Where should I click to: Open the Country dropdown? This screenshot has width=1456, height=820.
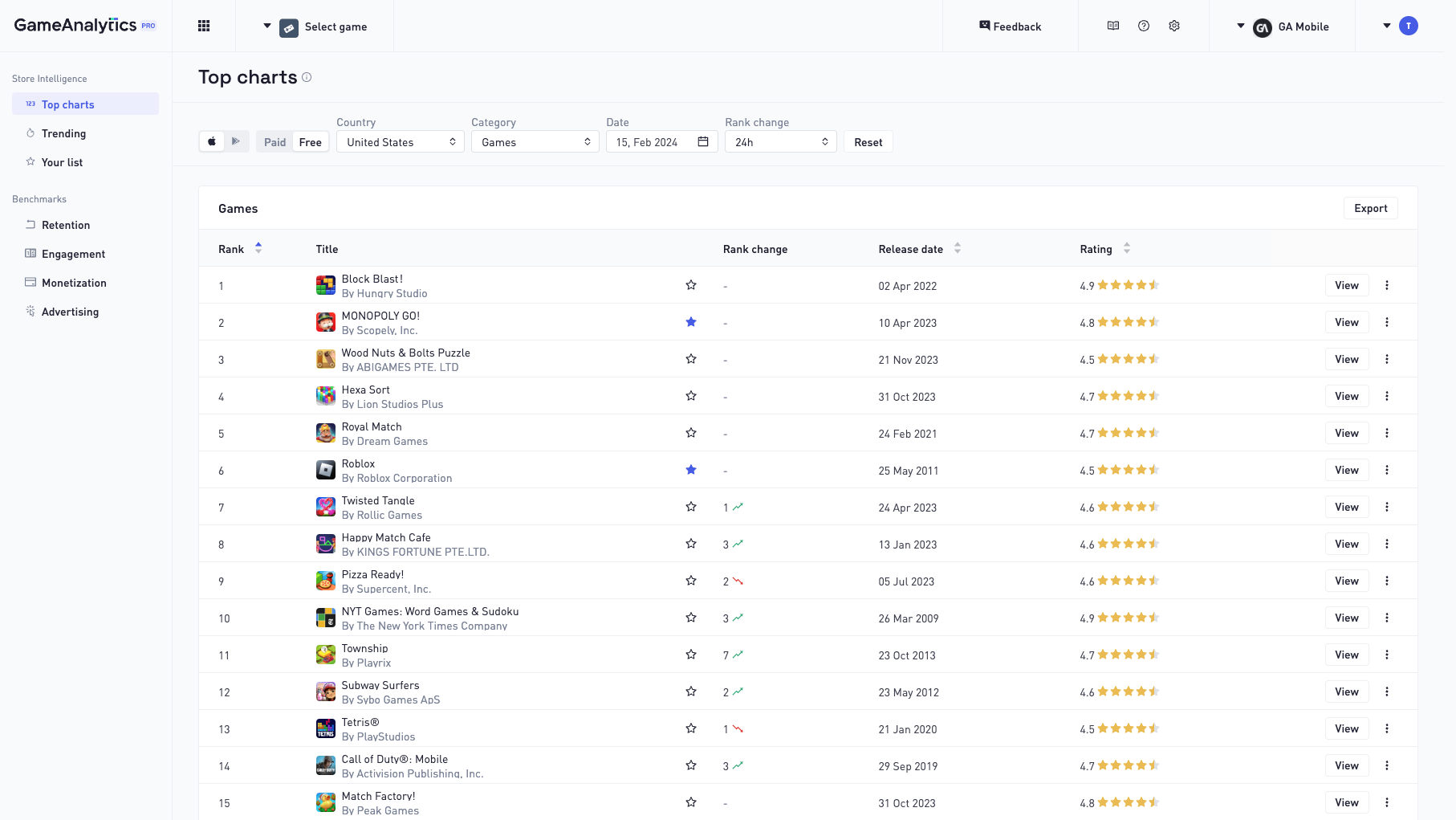pos(401,141)
